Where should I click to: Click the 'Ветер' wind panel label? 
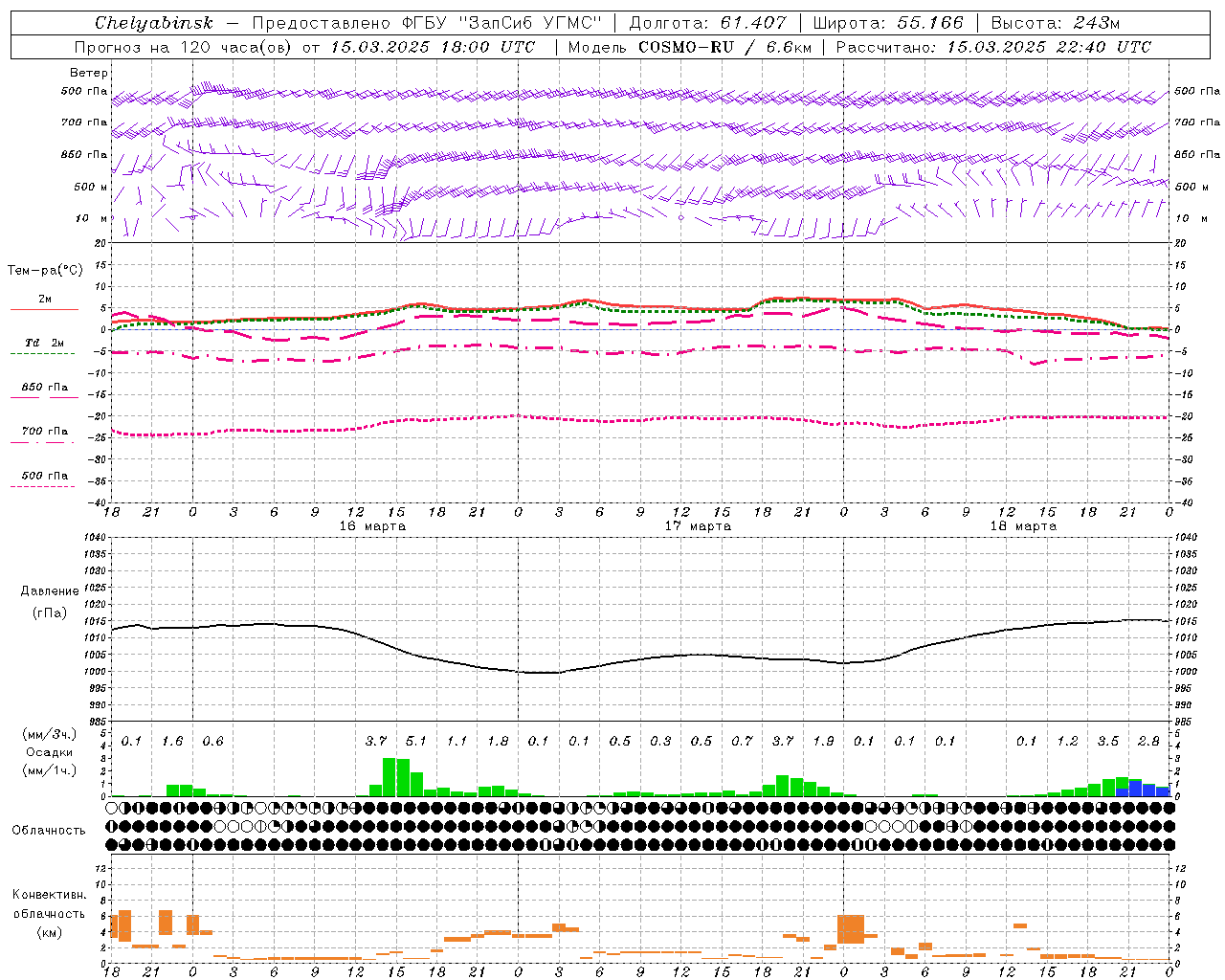(89, 73)
